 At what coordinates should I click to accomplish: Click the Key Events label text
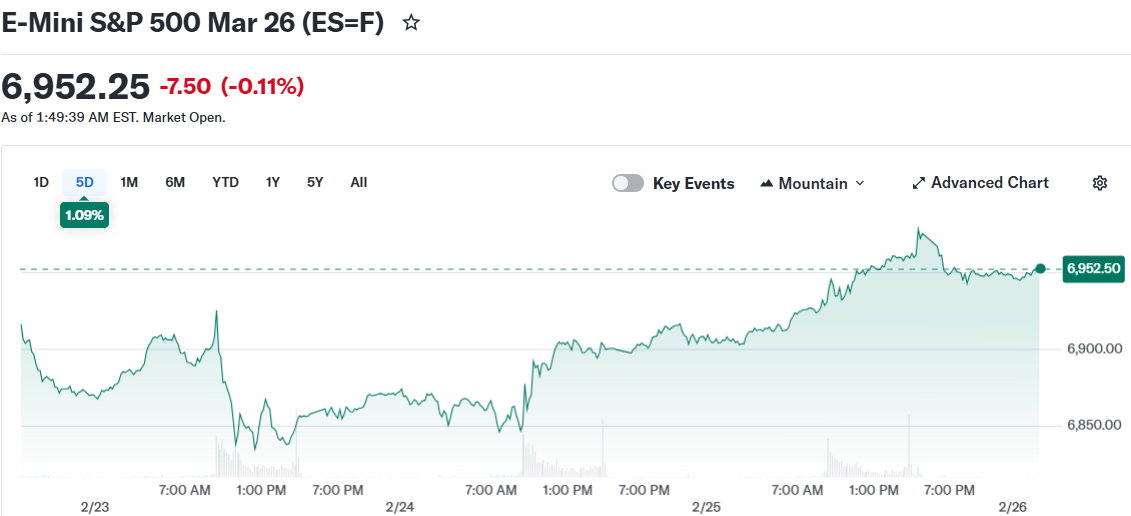click(x=693, y=183)
